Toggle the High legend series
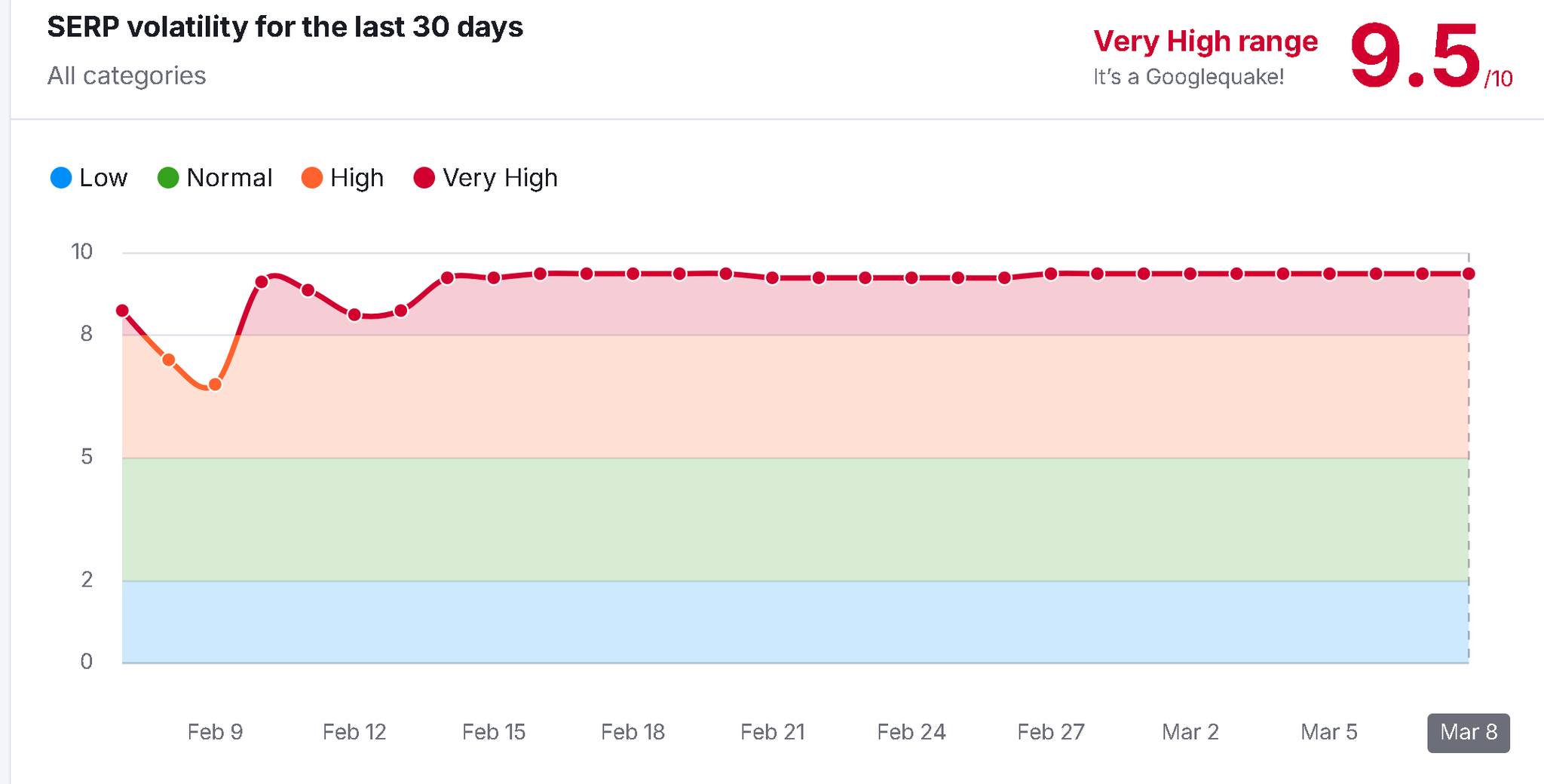 [342, 178]
